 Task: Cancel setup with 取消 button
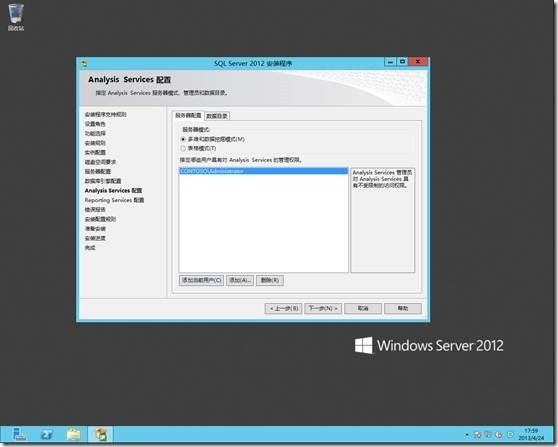click(x=363, y=308)
